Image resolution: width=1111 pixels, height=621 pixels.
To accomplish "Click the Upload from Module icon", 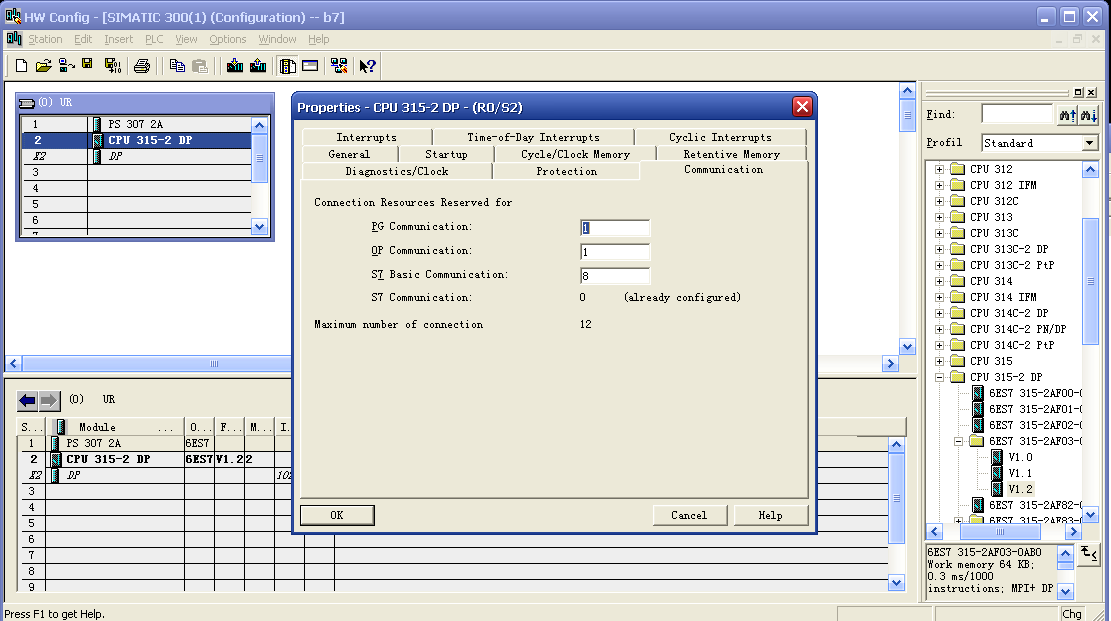I will point(258,66).
